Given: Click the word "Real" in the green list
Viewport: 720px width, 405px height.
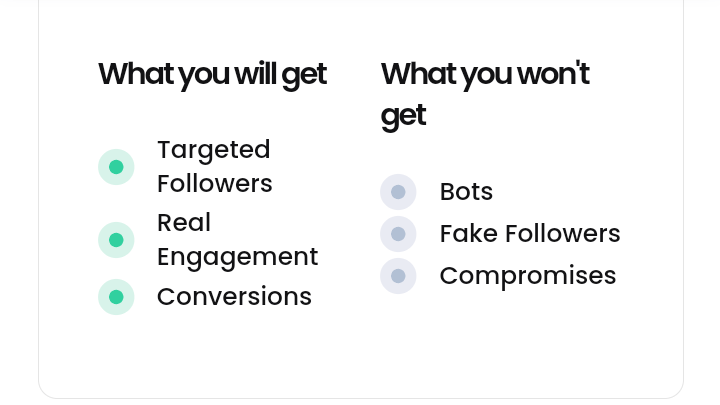Looking at the screenshot, I should (x=184, y=223).
